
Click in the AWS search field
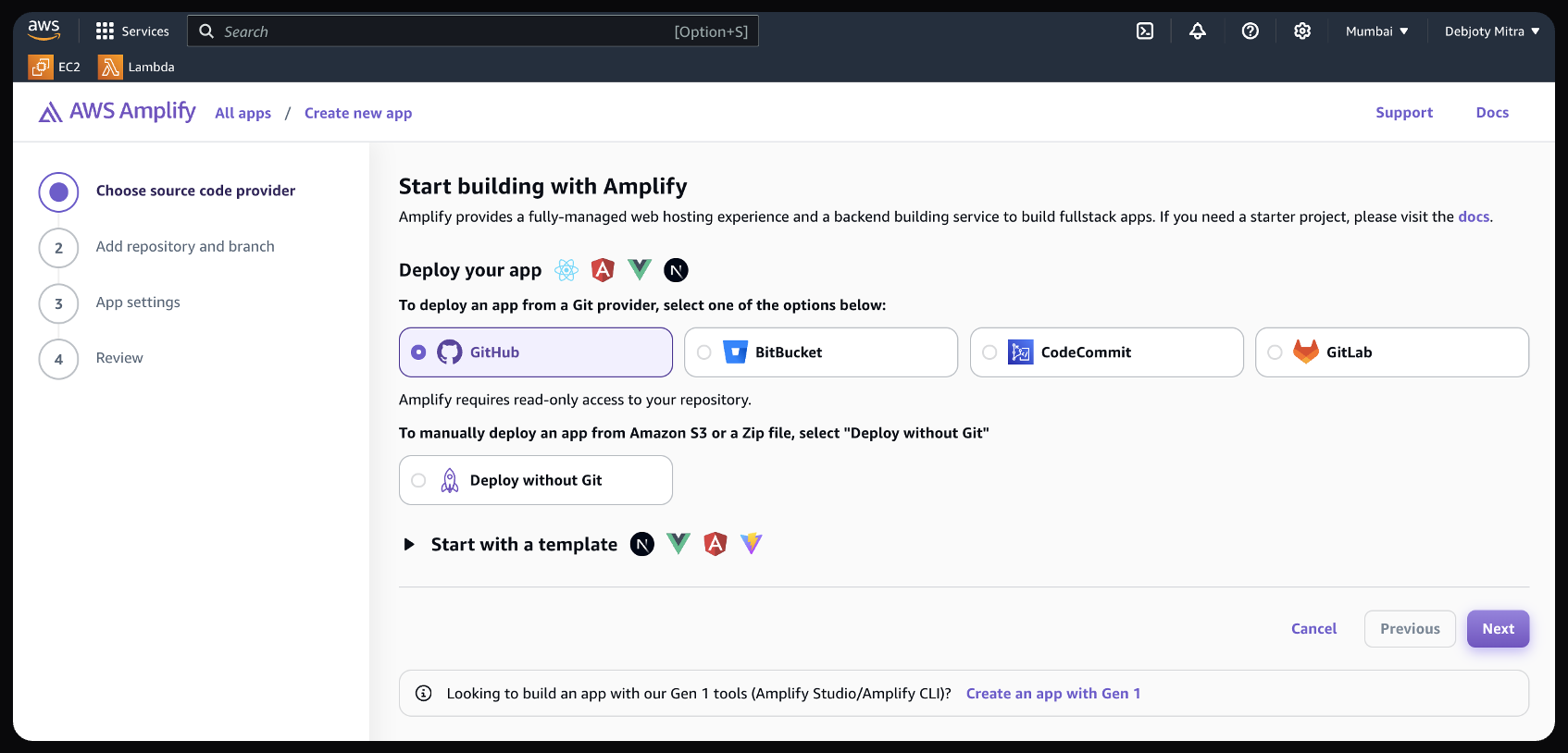[x=473, y=31]
